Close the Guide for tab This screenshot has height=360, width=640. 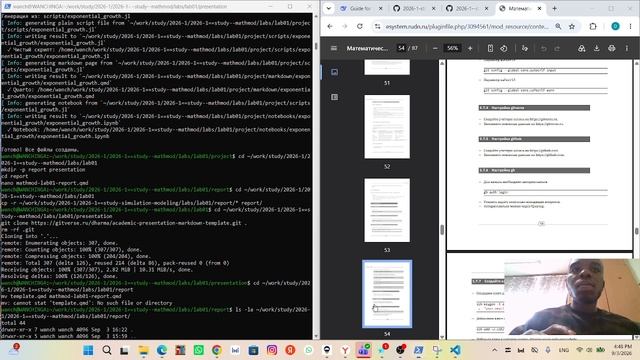380,8
